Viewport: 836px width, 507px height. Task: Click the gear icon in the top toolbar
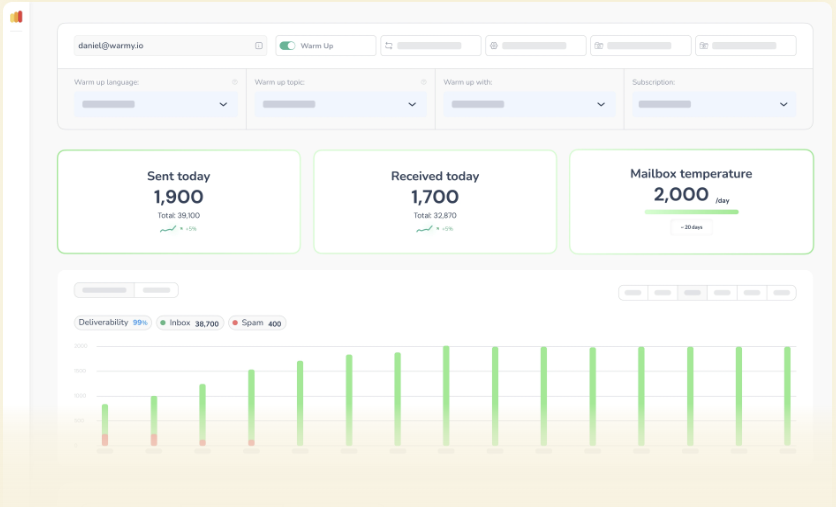pos(494,46)
